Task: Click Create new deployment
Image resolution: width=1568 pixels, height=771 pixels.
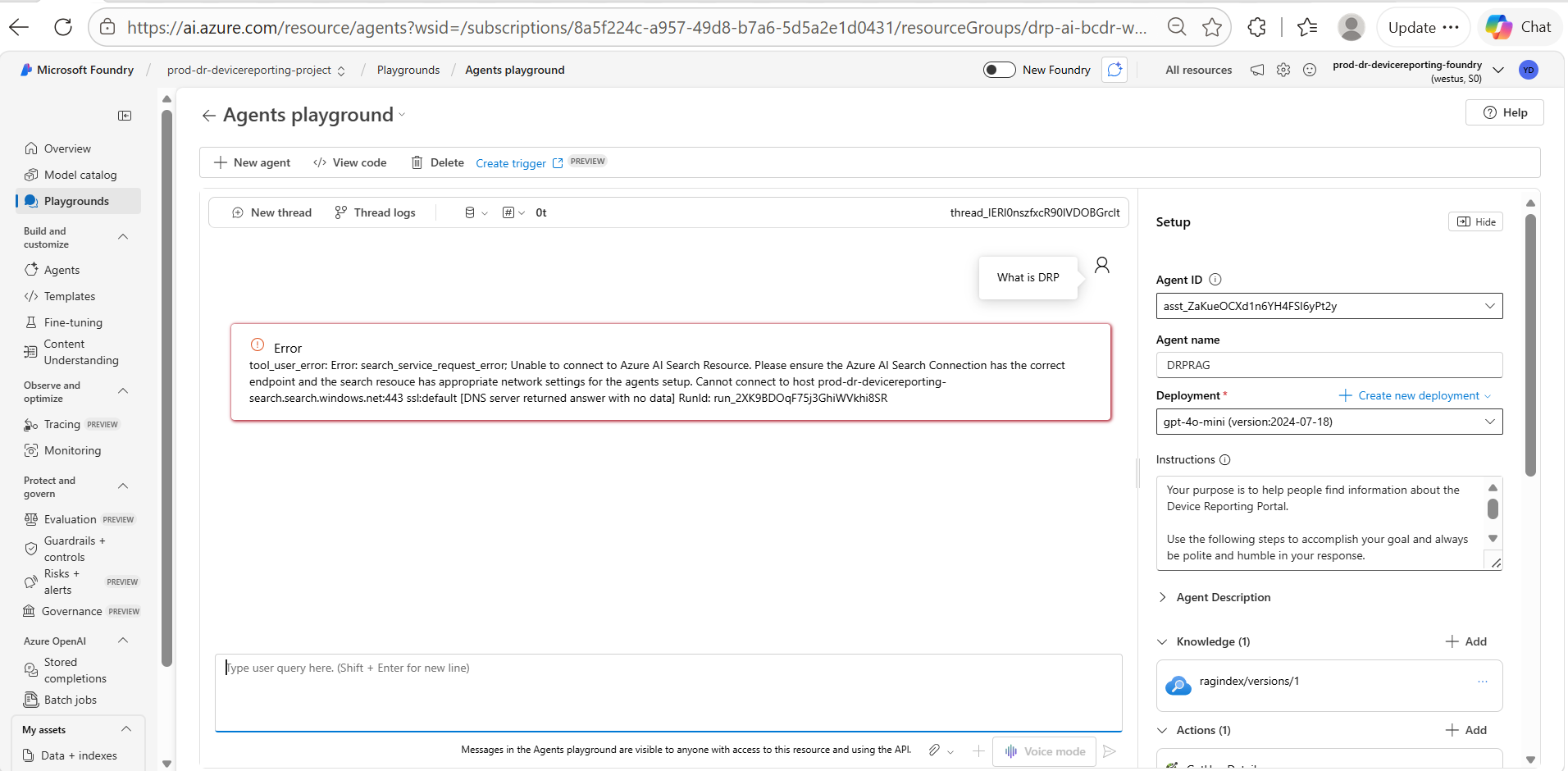Action: pyautogui.click(x=1415, y=395)
